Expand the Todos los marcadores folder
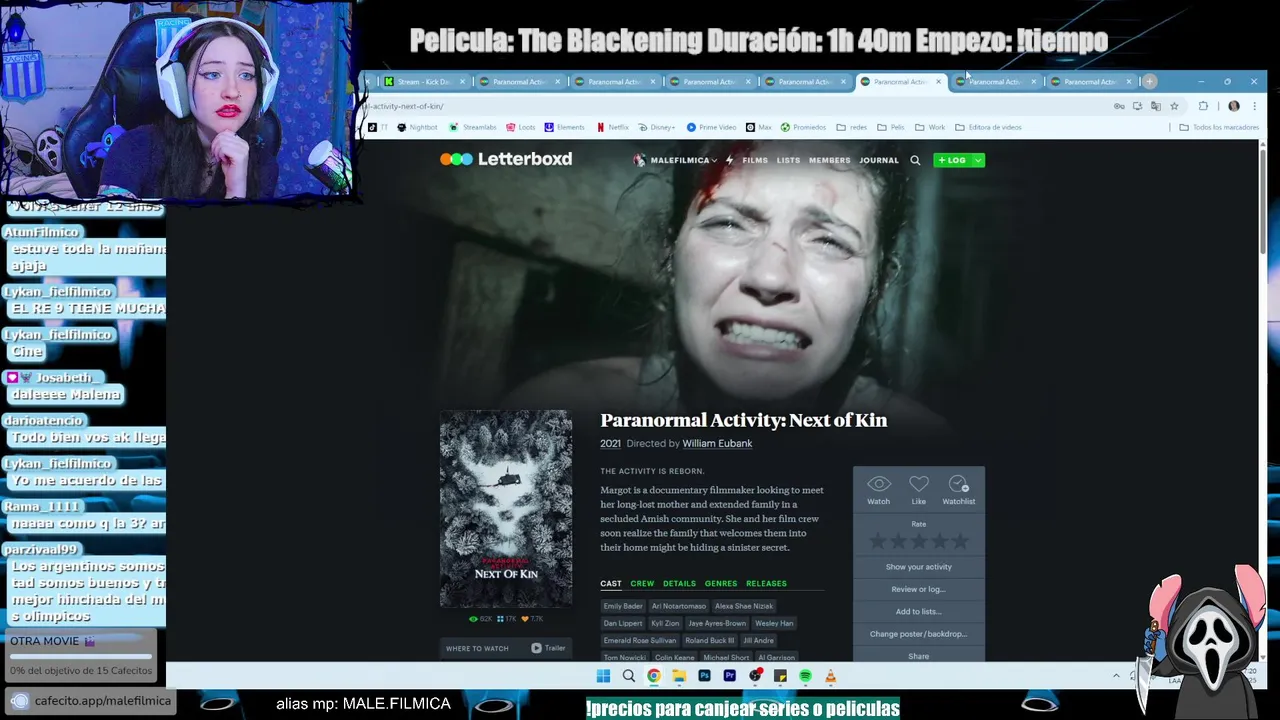Image resolution: width=1280 pixels, height=720 pixels. 1219,127
